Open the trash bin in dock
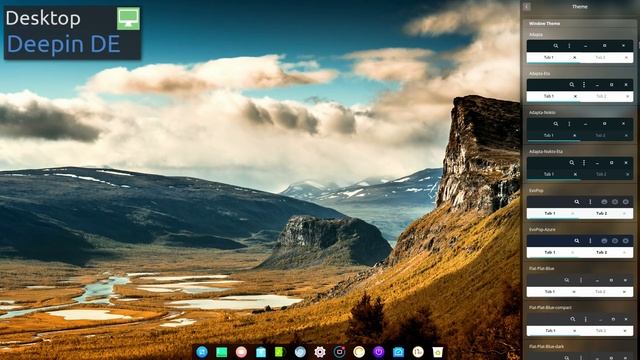Image resolution: width=640 pixels, height=360 pixels. pyautogui.click(x=438, y=352)
